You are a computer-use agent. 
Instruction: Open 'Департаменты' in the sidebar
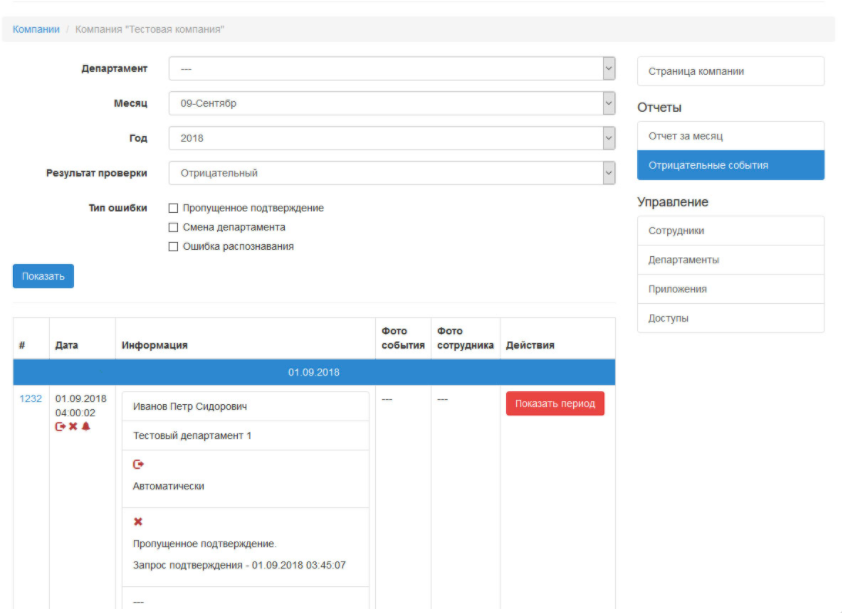pyautogui.click(x=731, y=260)
